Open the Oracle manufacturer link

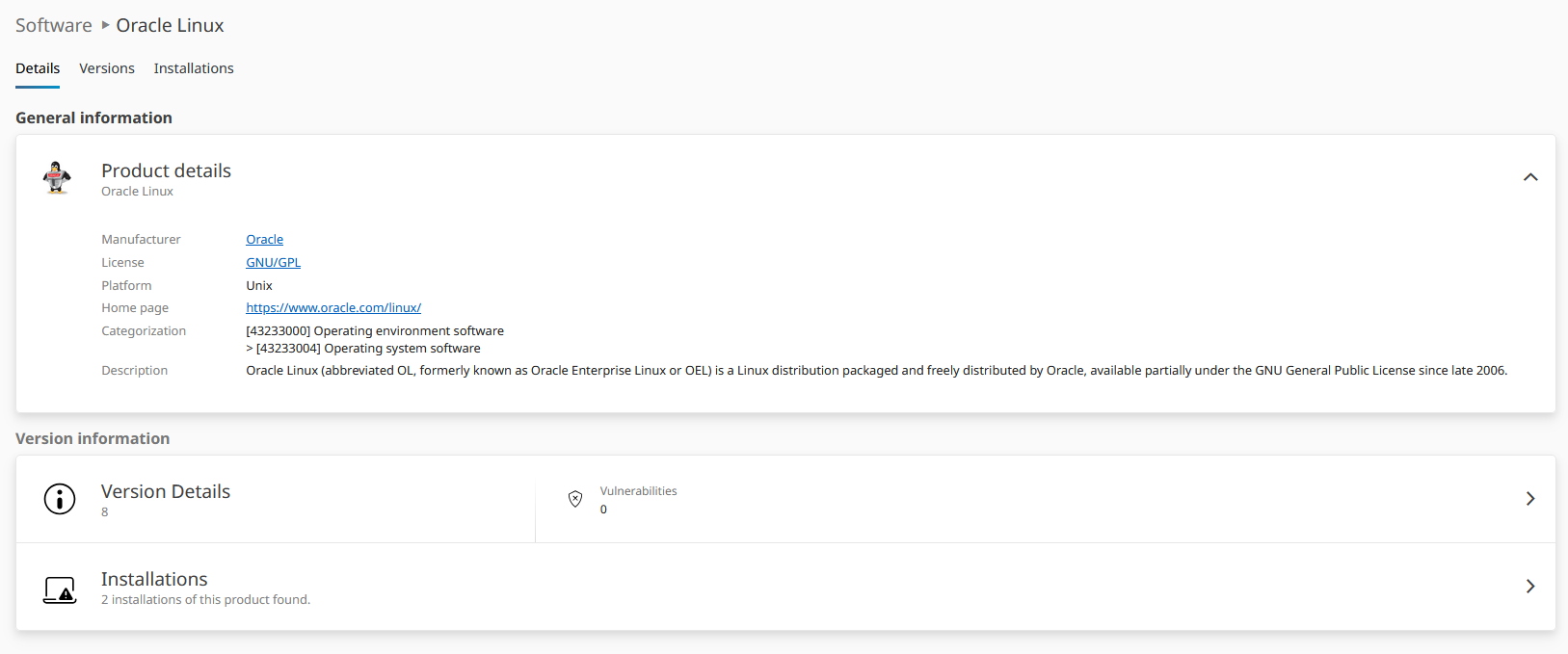tap(264, 240)
